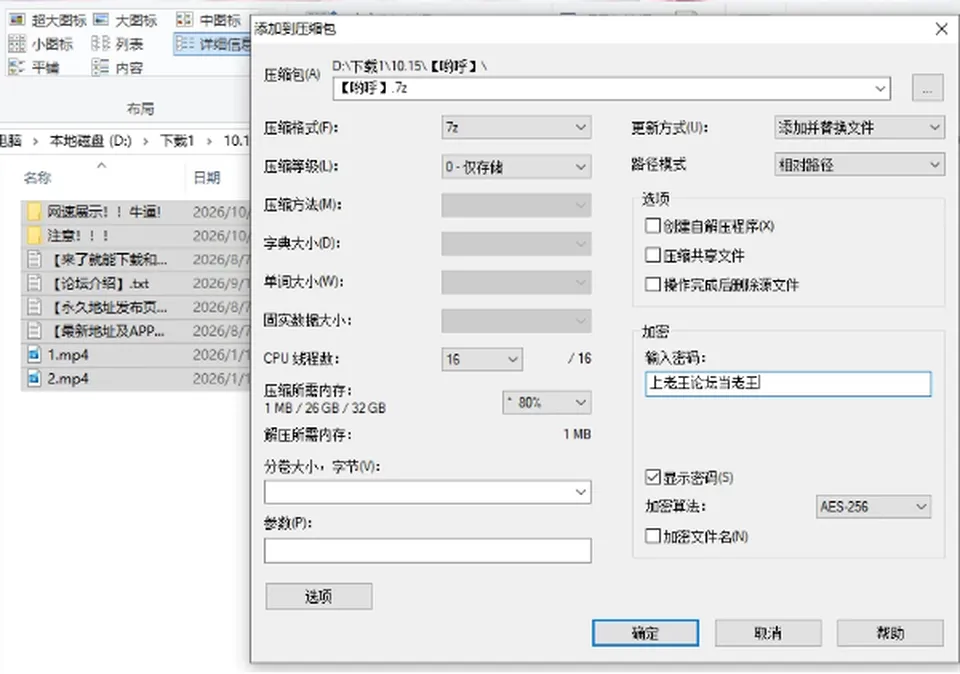Check 操作完成后删除源文件 option
The width and height of the screenshot is (960, 674).
click(x=653, y=284)
